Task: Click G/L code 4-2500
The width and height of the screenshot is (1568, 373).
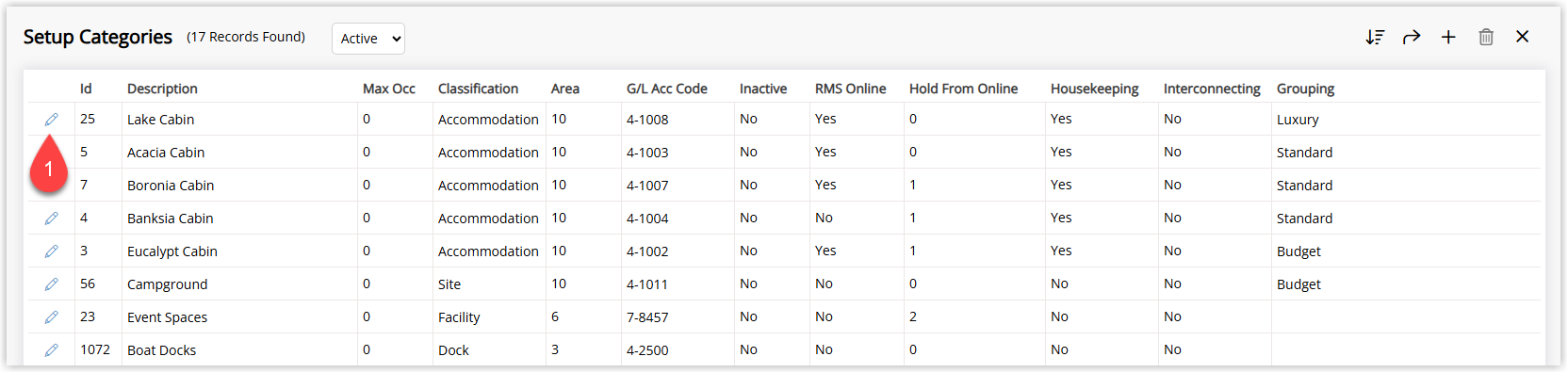Action: pos(647,350)
